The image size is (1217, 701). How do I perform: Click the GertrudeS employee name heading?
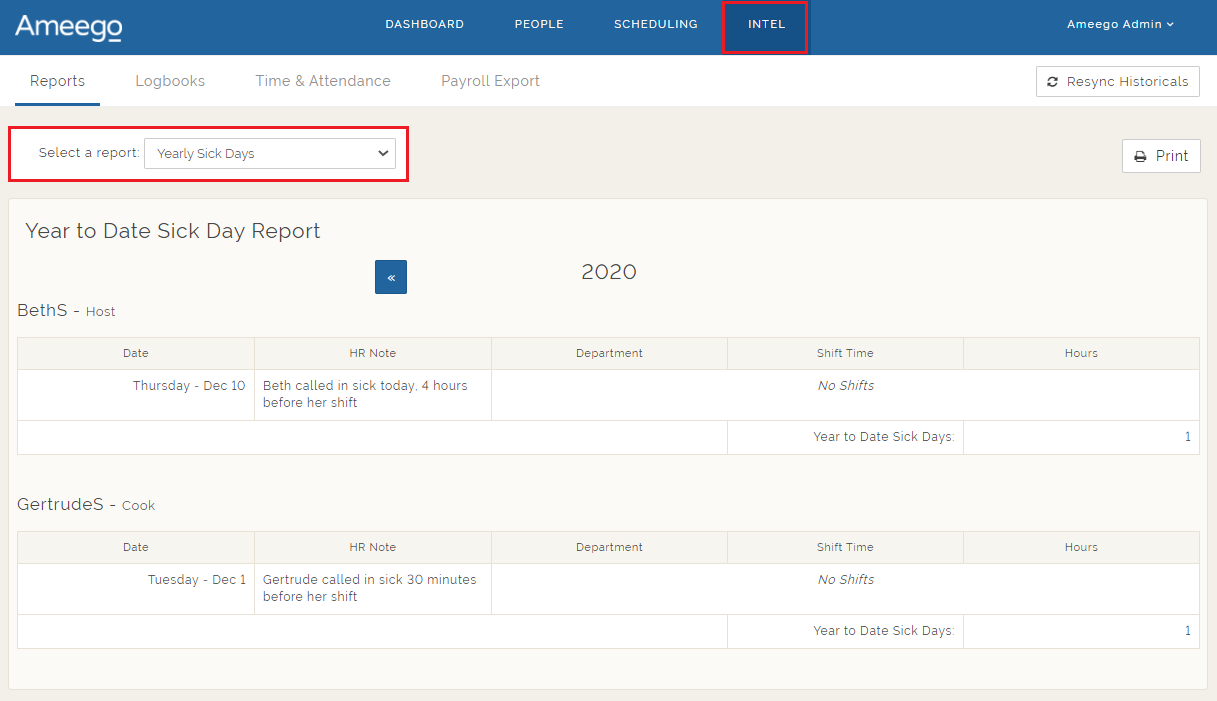click(60, 505)
